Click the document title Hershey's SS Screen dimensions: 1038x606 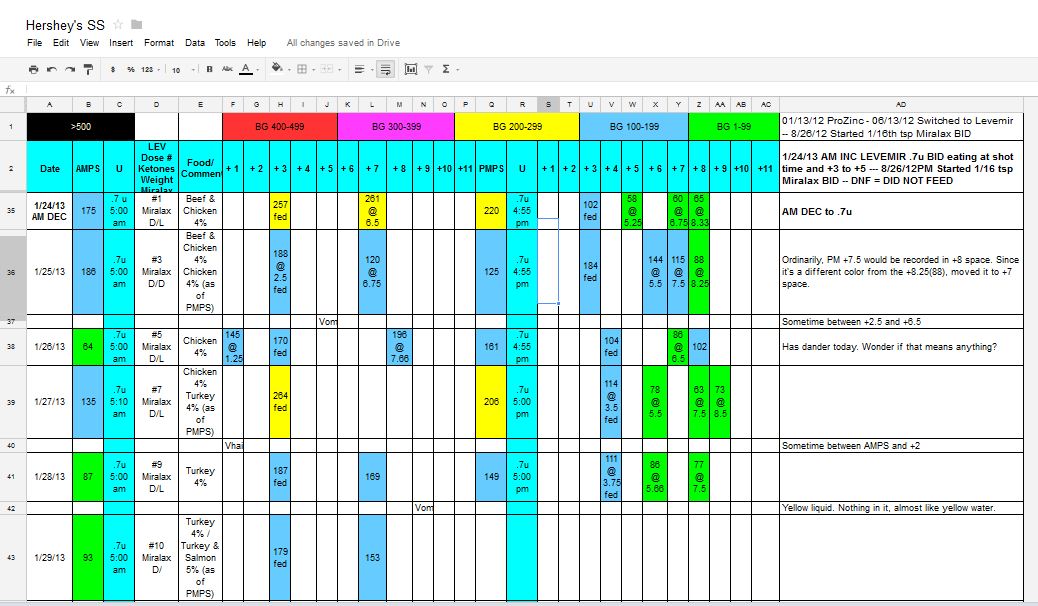(66, 24)
